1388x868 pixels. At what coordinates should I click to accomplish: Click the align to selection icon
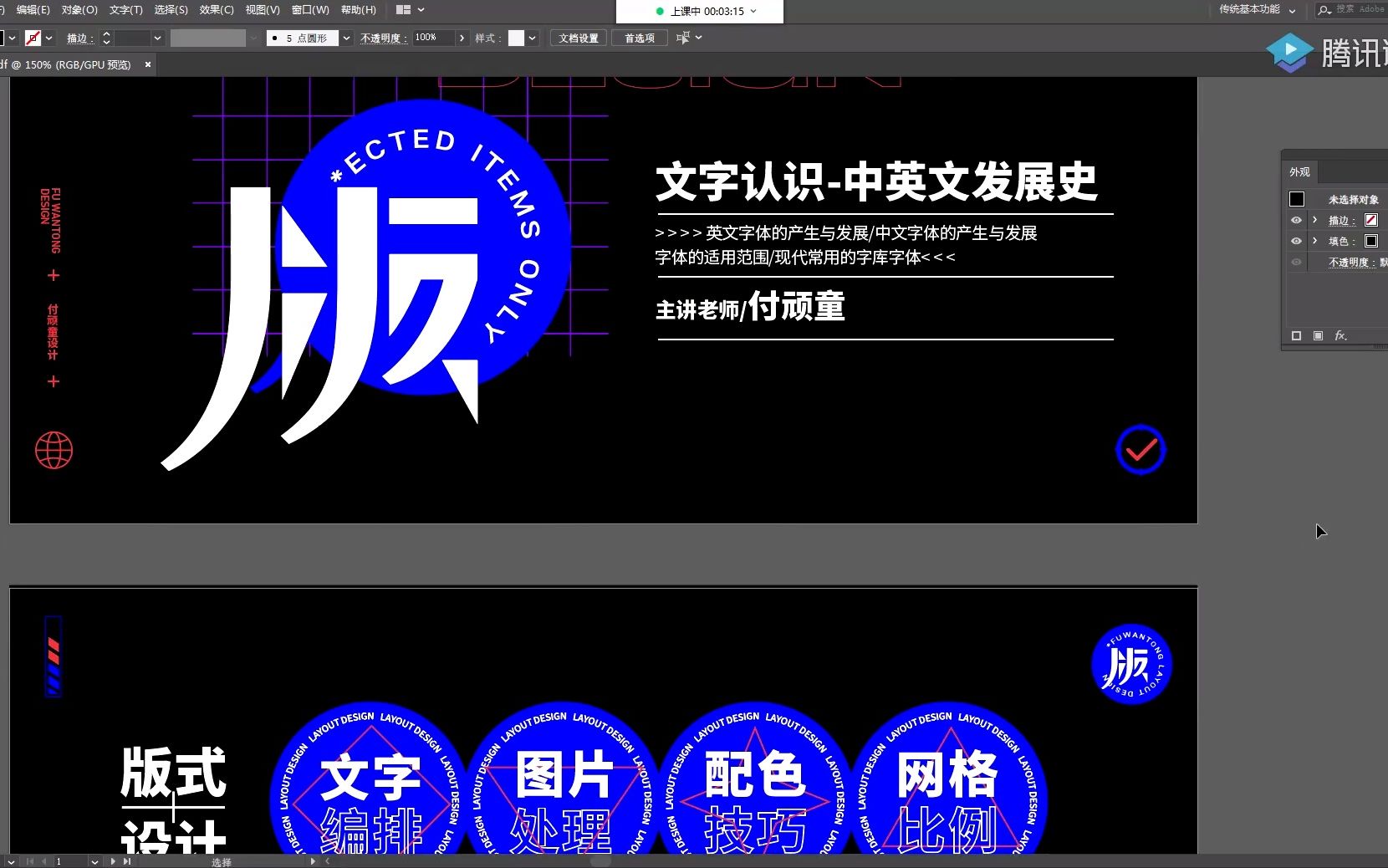[x=683, y=38]
